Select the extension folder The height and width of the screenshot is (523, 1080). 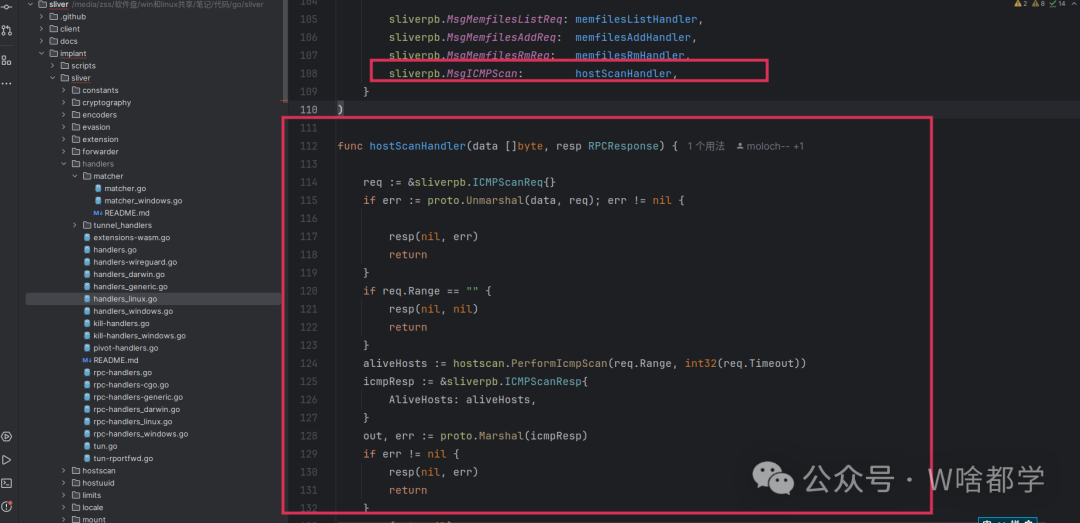click(x=100, y=139)
